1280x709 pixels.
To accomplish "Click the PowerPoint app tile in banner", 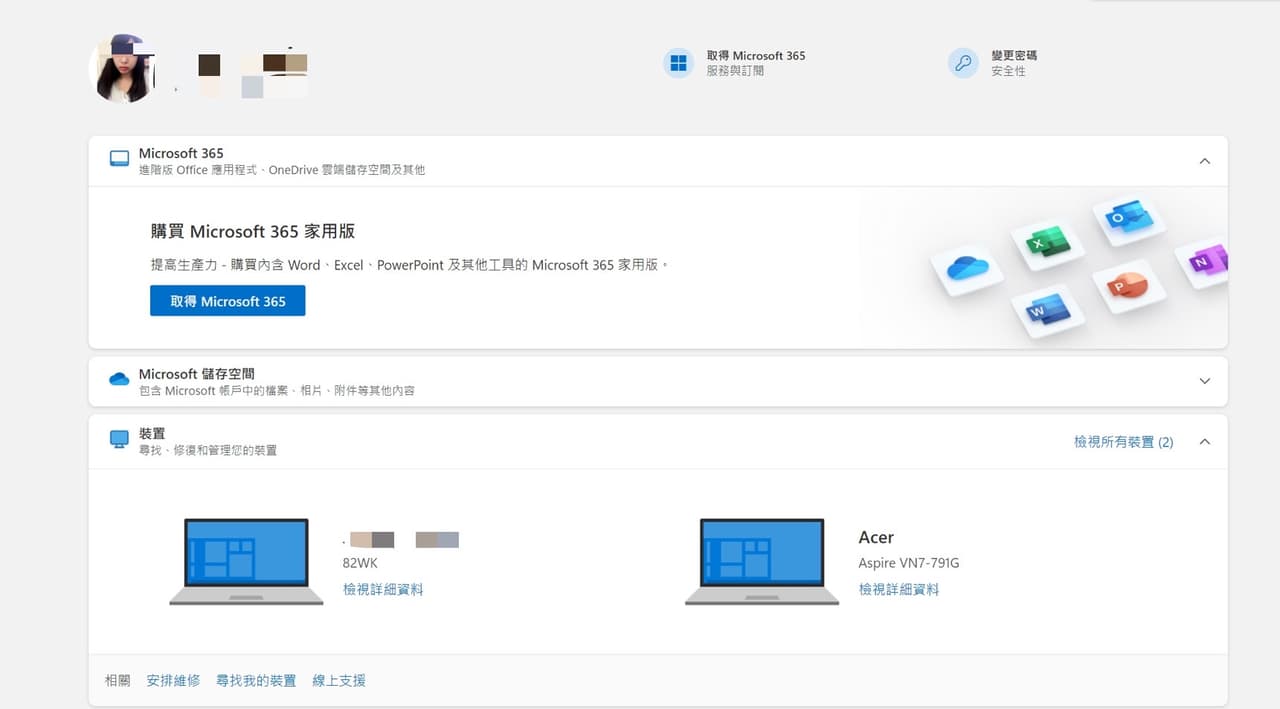I will 1130,286.
